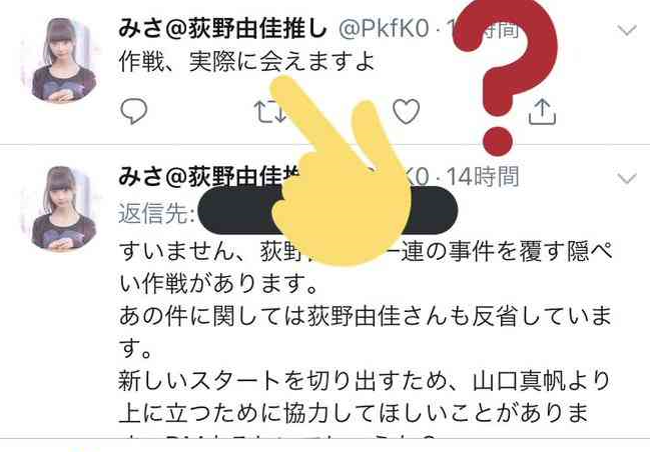Open the profile avatar of the first tweet
The height and width of the screenshot is (452, 650).
[x=63, y=60]
